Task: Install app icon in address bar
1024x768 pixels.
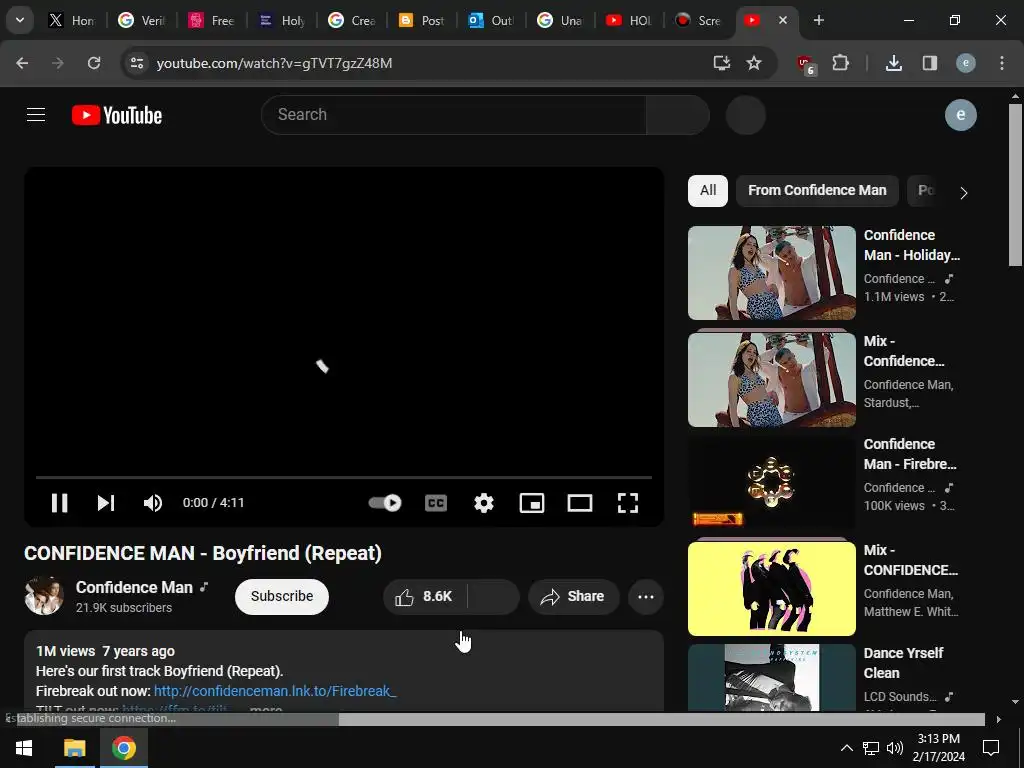Action: (x=722, y=63)
